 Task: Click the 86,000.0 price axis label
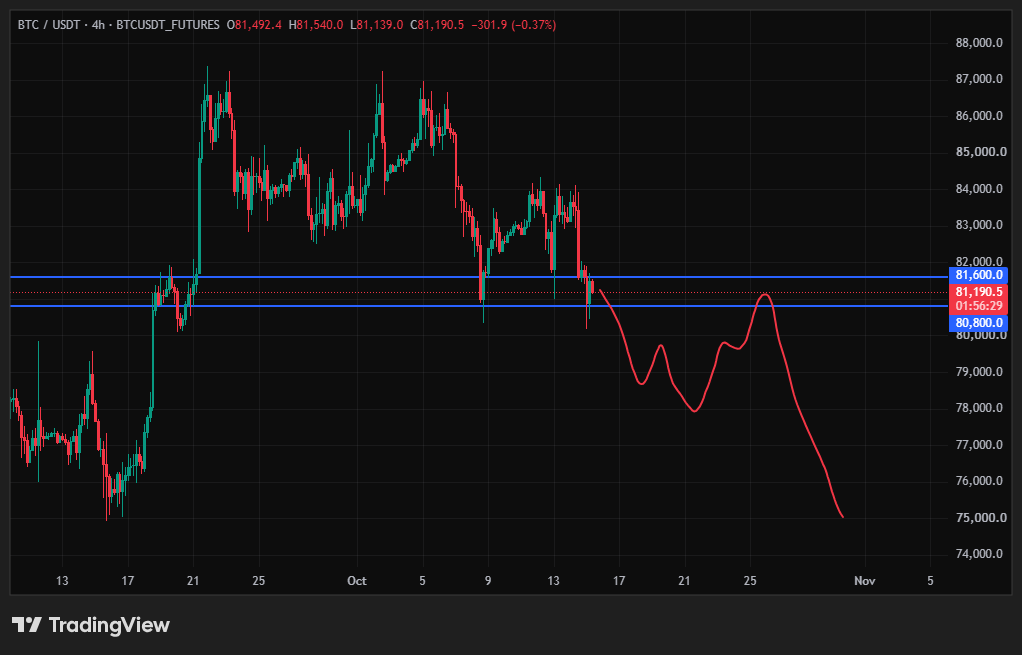979,116
